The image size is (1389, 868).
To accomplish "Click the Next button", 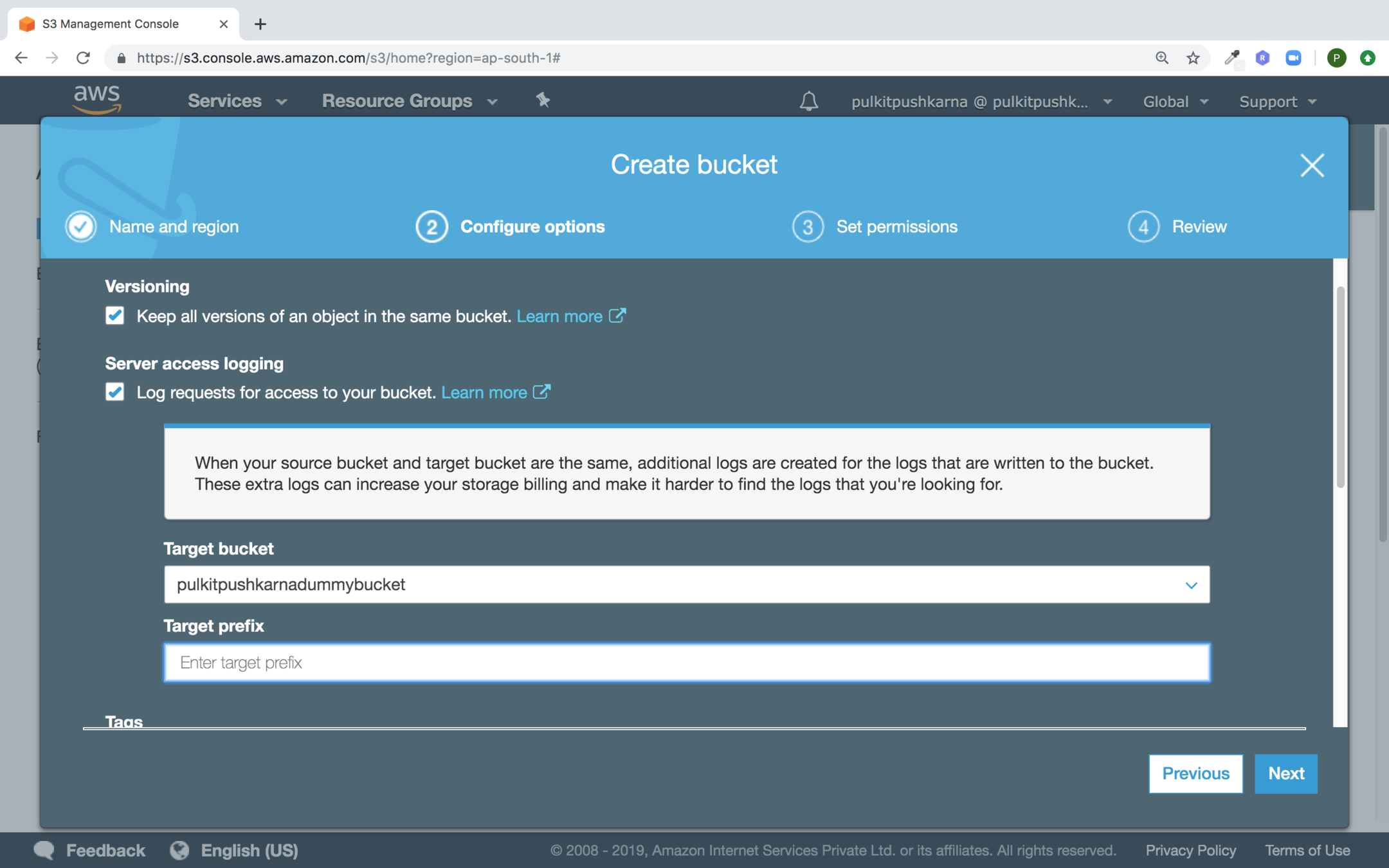I will pos(1285,773).
